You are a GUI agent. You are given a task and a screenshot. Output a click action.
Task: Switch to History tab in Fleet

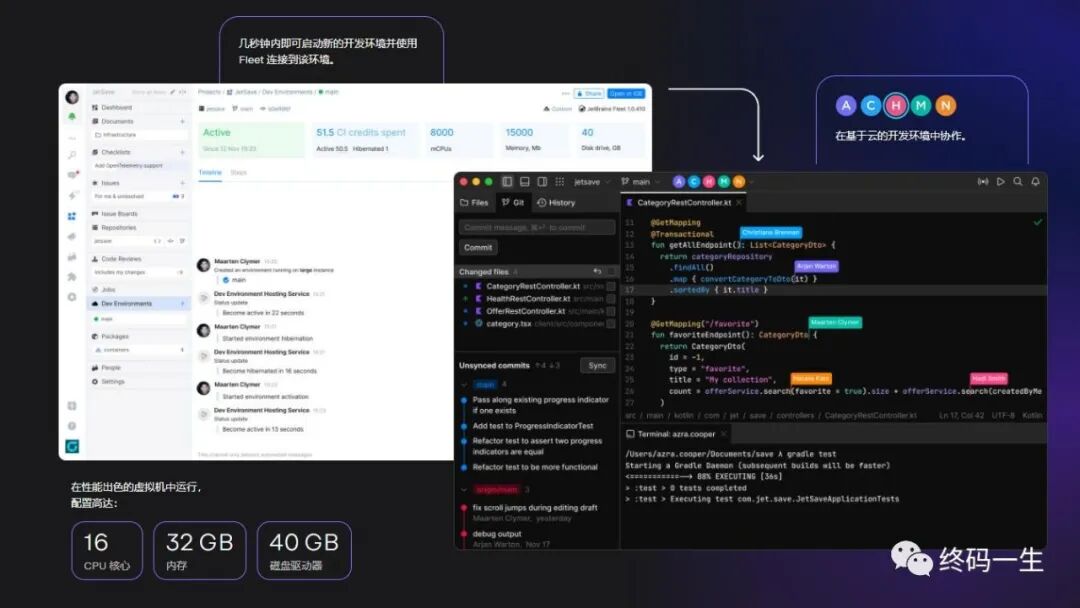[556, 202]
